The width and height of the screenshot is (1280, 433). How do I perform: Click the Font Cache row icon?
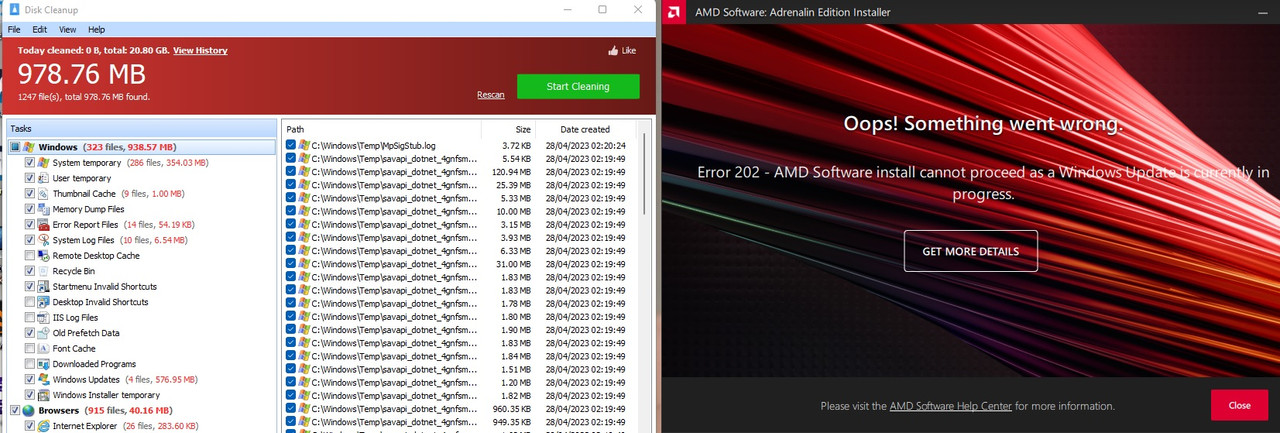click(44, 348)
